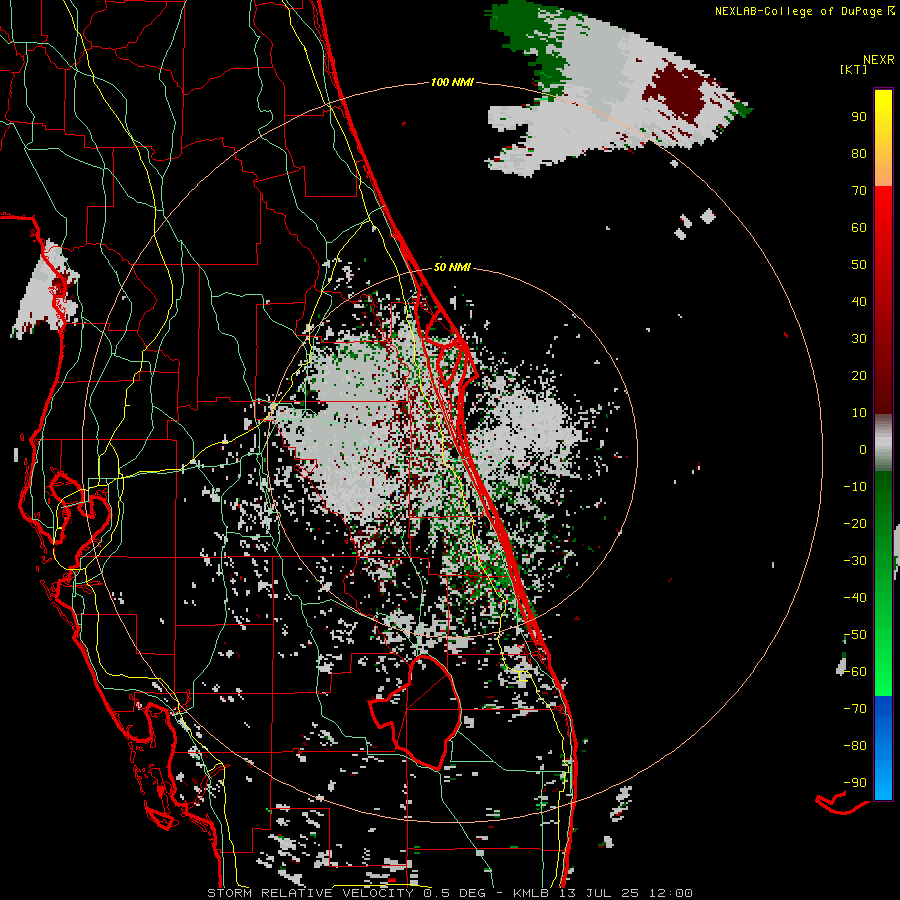The width and height of the screenshot is (900, 900).
Task: Select the -20 knot scale label
Action: 855,523
